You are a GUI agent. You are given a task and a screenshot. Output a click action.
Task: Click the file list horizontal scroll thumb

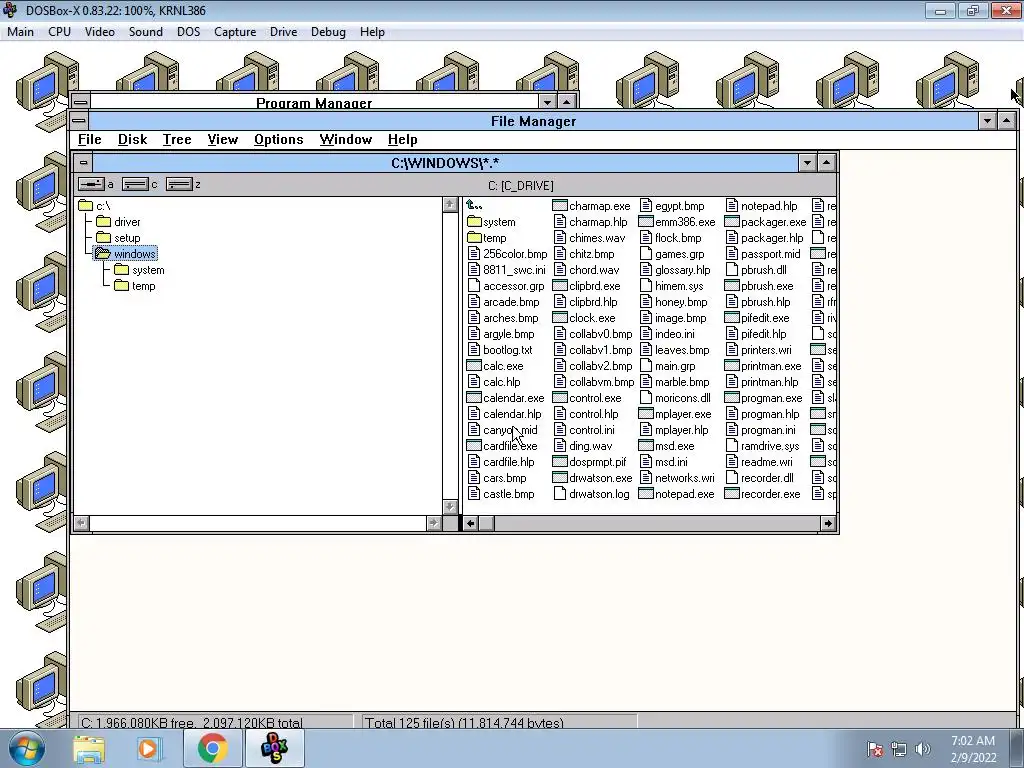(487, 523)
